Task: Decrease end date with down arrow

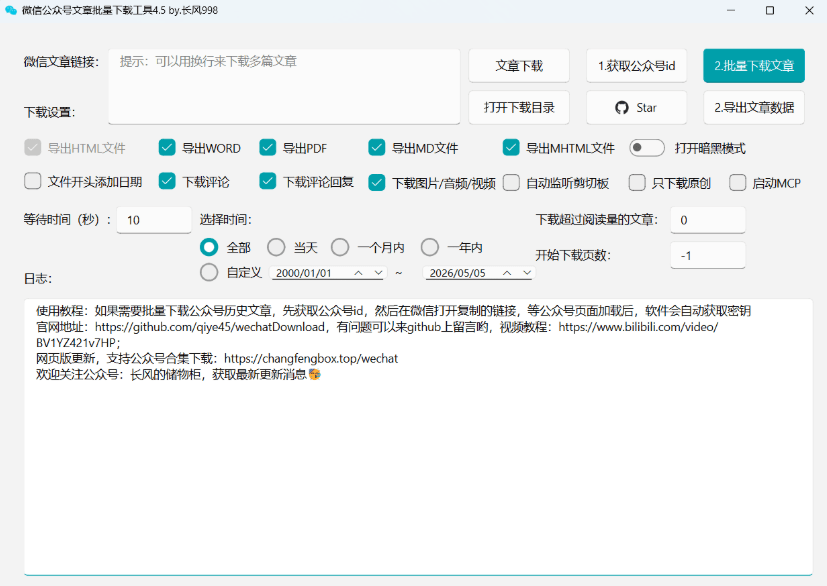Action: click(527, 273)
